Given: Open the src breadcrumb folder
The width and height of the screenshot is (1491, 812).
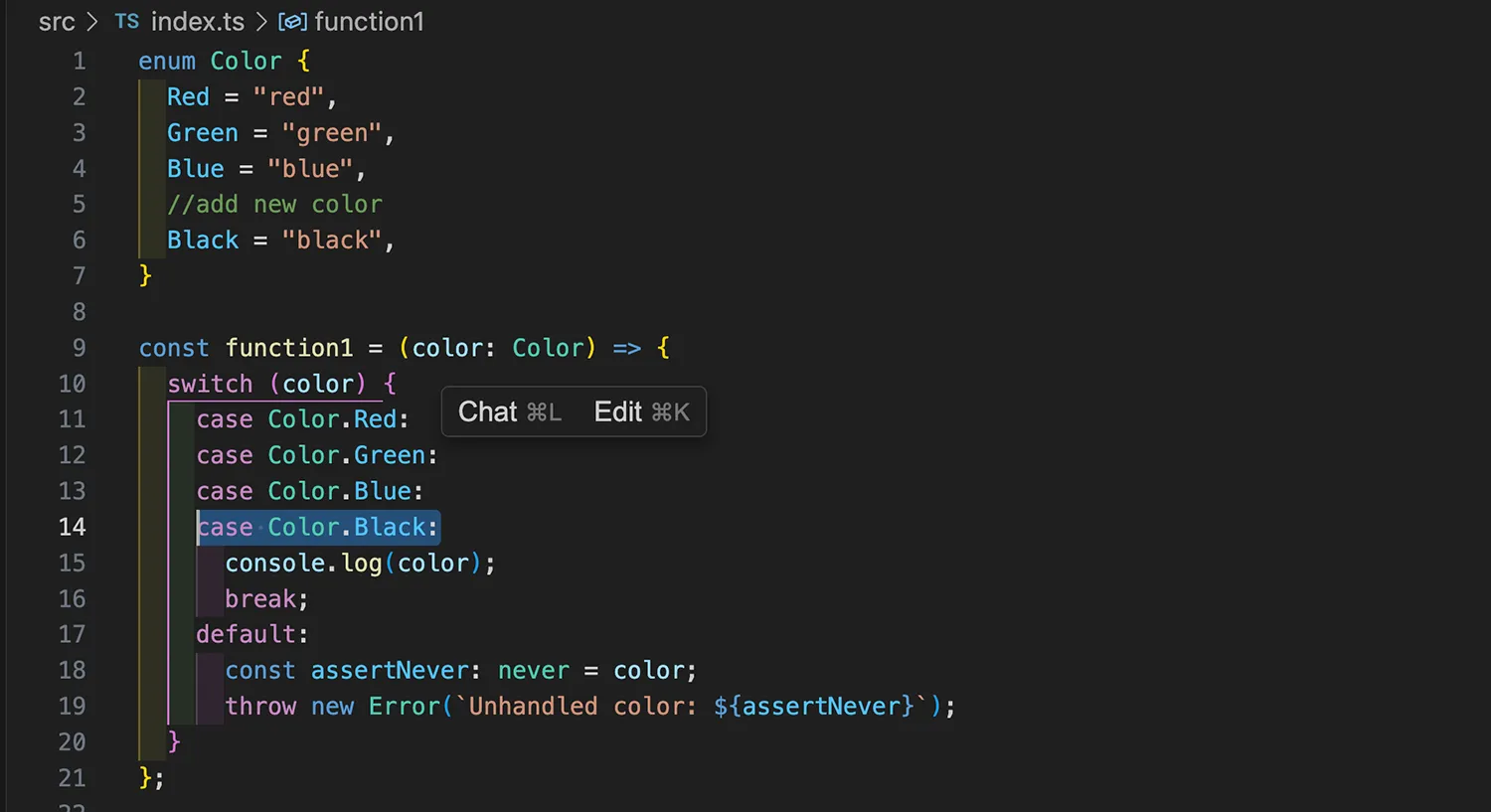Looking at the screenshot, I should coord(57,22).
